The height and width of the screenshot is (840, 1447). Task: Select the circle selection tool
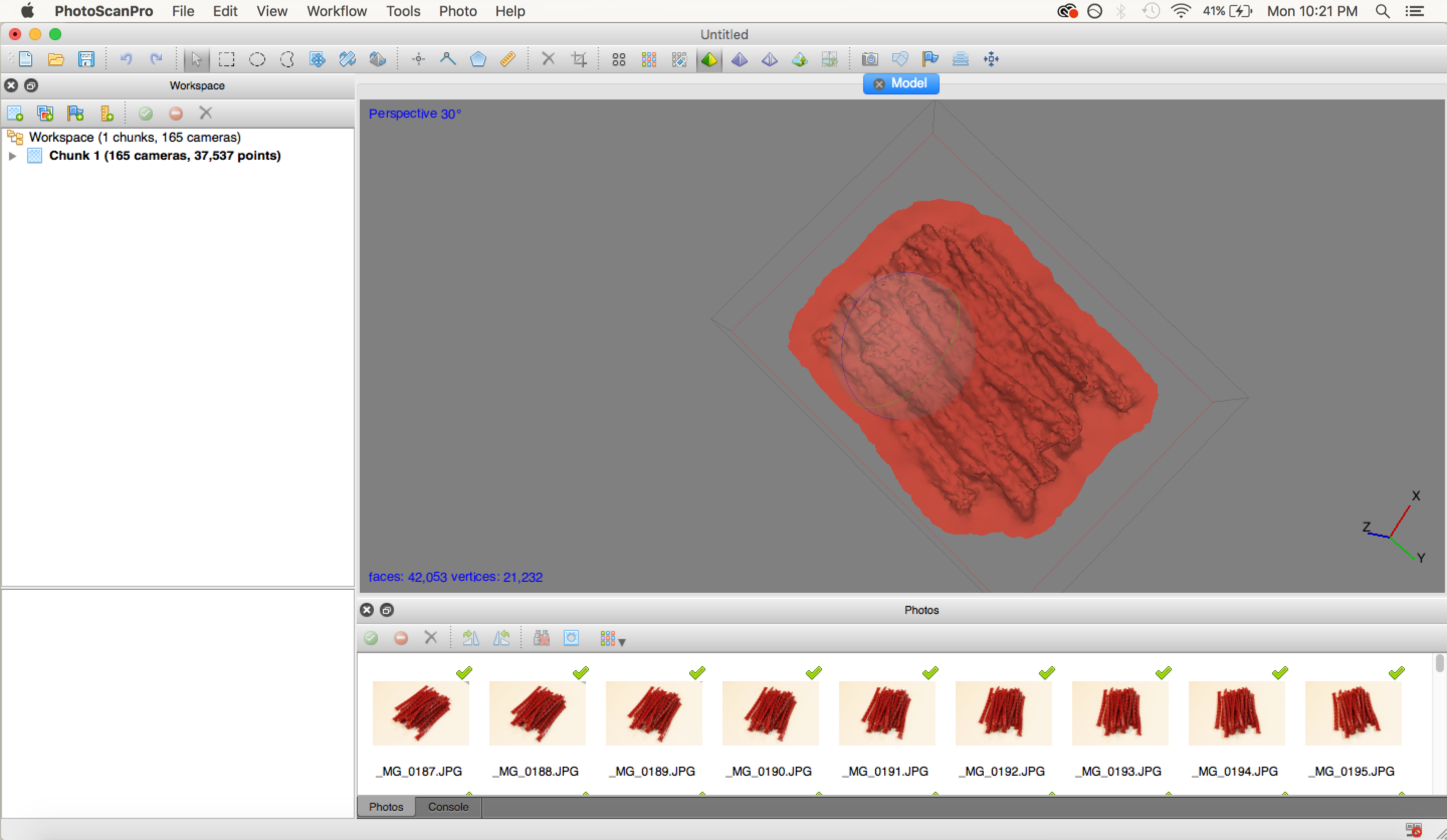coord(257,59)
